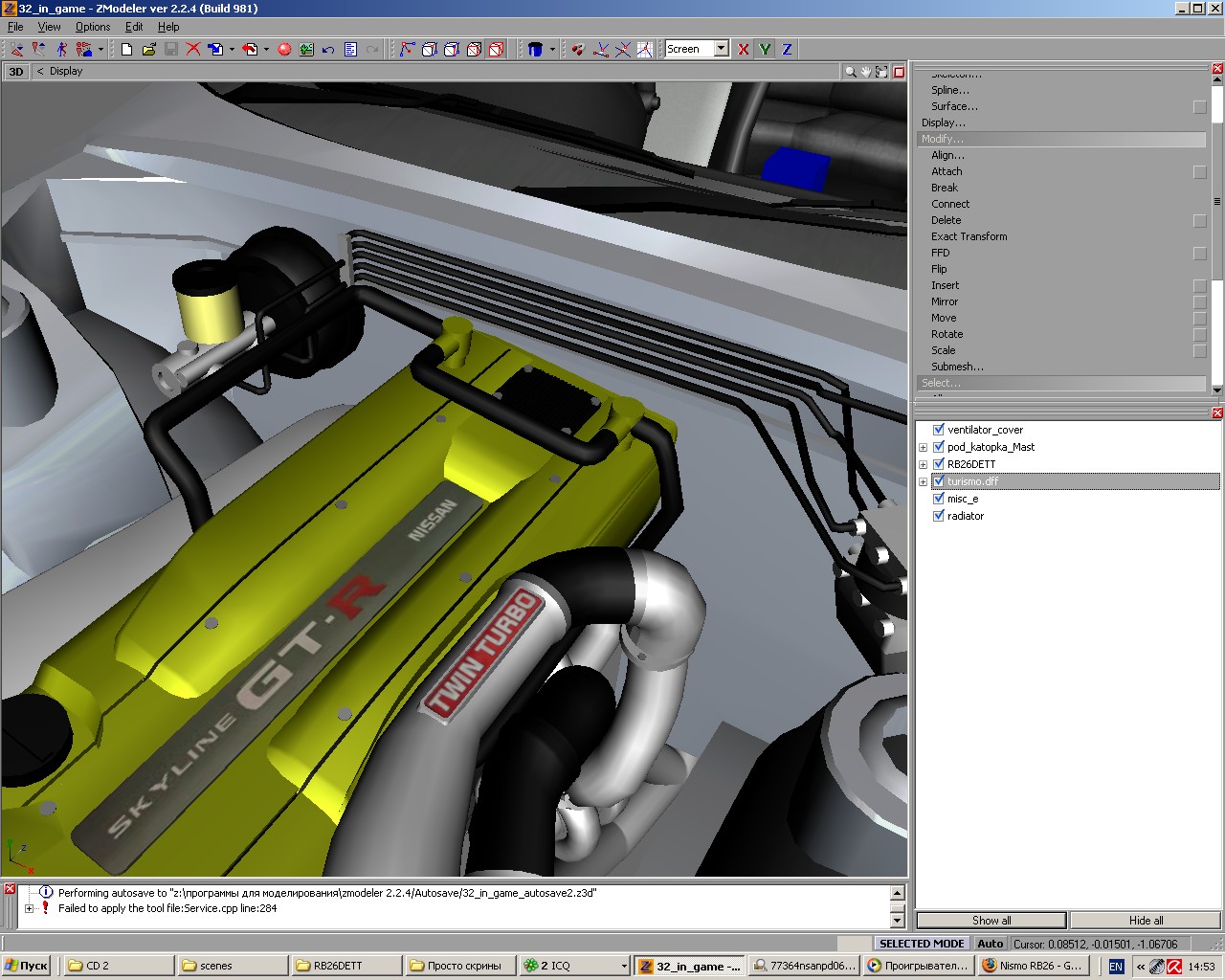
Task: Click the running figure toolbar icon
Action: (x=61, y=49)
